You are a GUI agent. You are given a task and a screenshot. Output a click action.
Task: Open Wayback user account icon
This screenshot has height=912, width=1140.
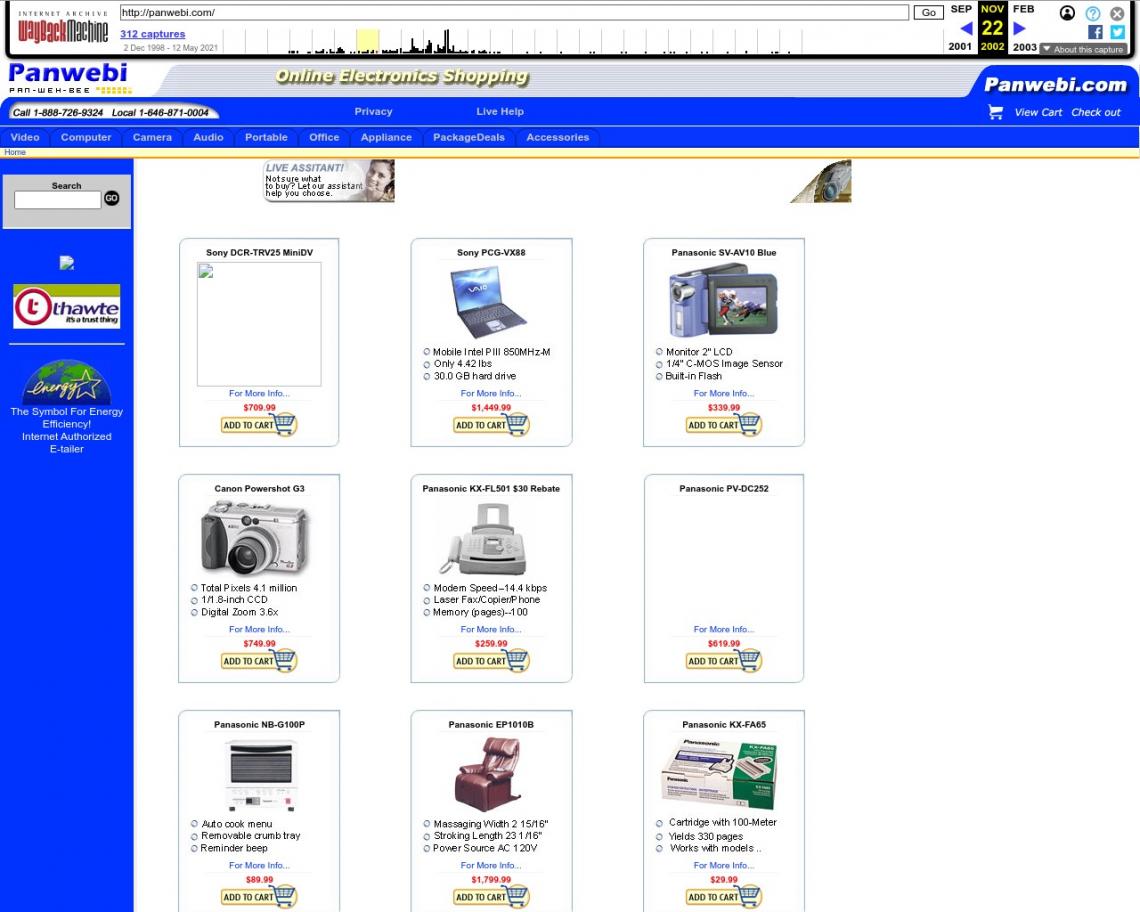click(x=1067, y=13)
